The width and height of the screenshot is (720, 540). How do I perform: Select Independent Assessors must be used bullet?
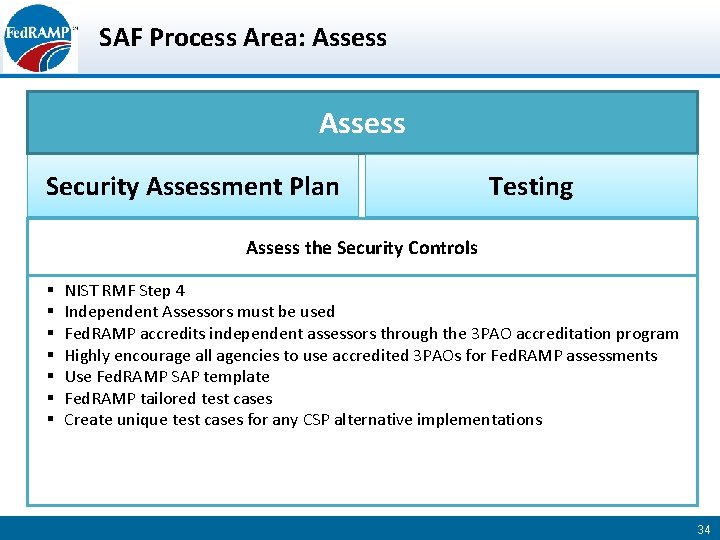tap(200, 312)
